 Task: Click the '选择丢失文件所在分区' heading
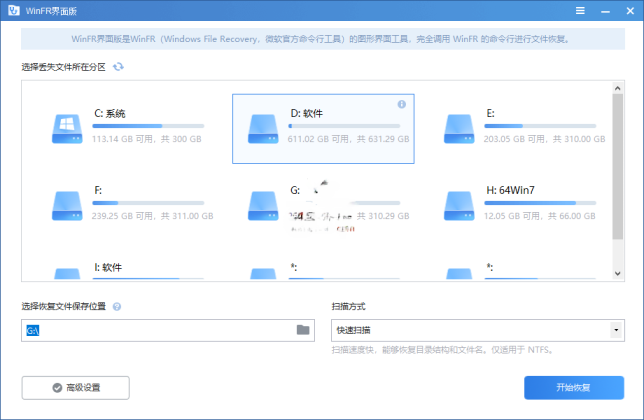tap(63, 67)
